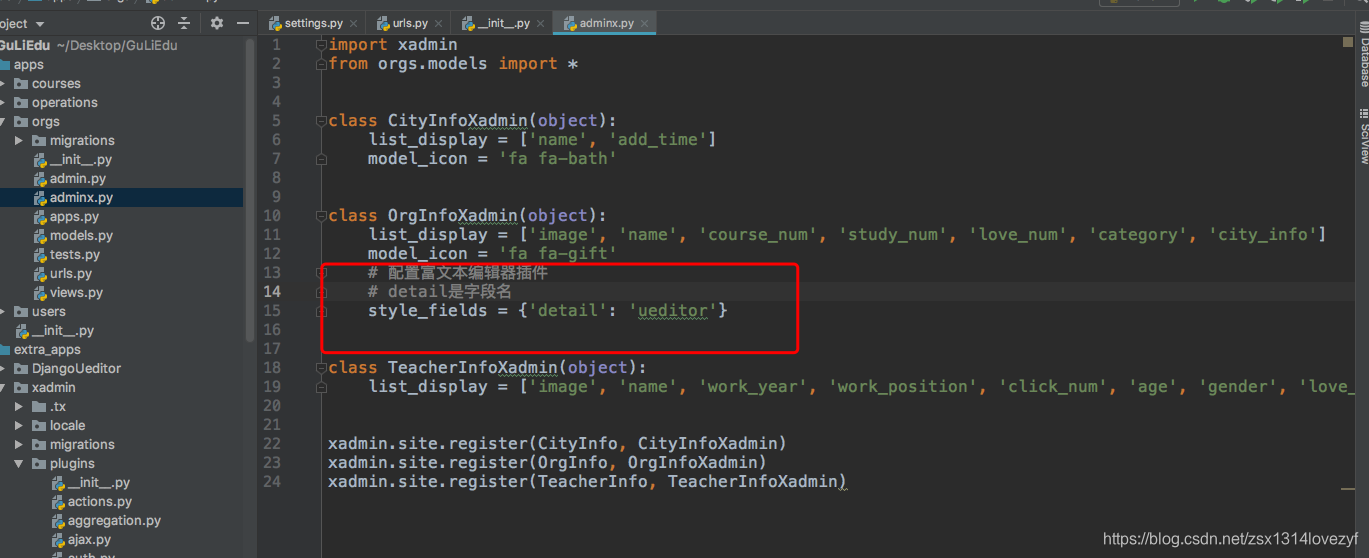Image resolution: width=1369 pixels, height=558 pixels.
Task: Select the adminx.py tab
Action: point(606,23)
